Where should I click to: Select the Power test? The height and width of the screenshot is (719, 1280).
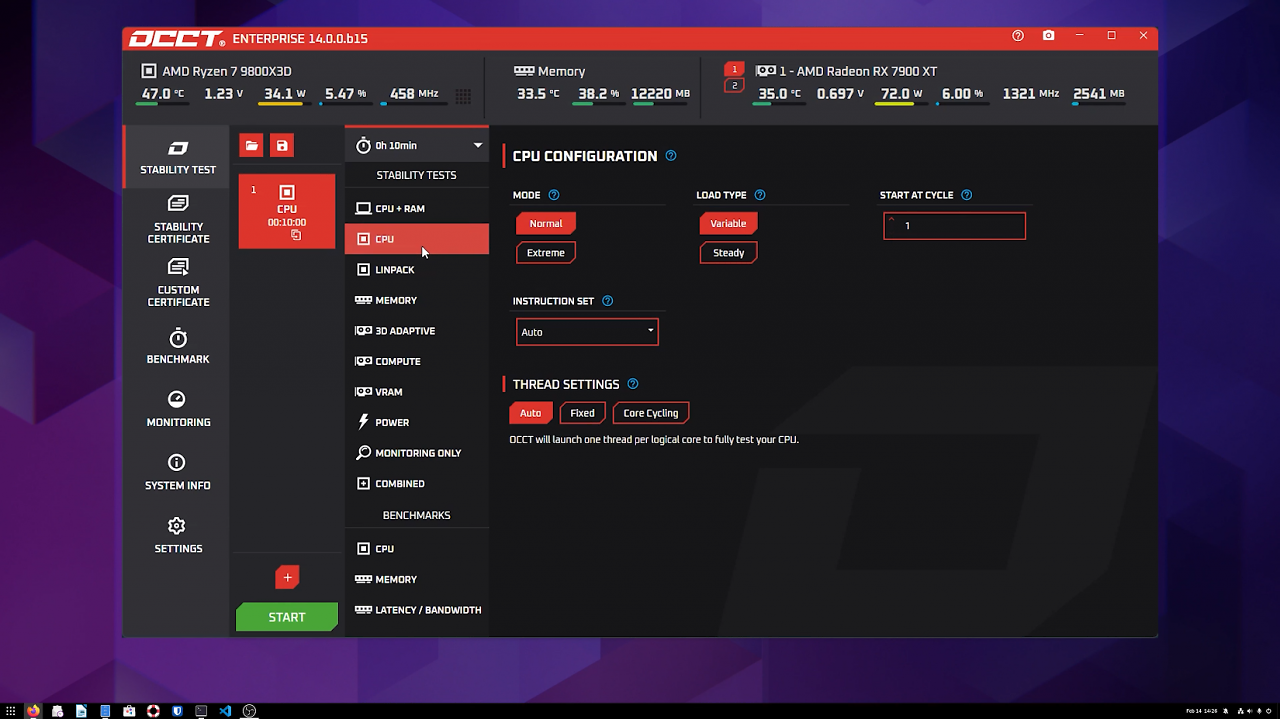tap(417, 422)
